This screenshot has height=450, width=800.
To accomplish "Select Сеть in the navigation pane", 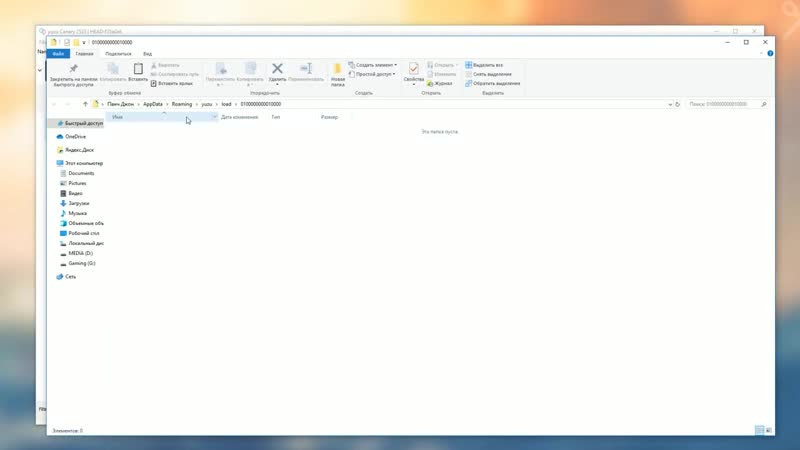I will point(66,277).
